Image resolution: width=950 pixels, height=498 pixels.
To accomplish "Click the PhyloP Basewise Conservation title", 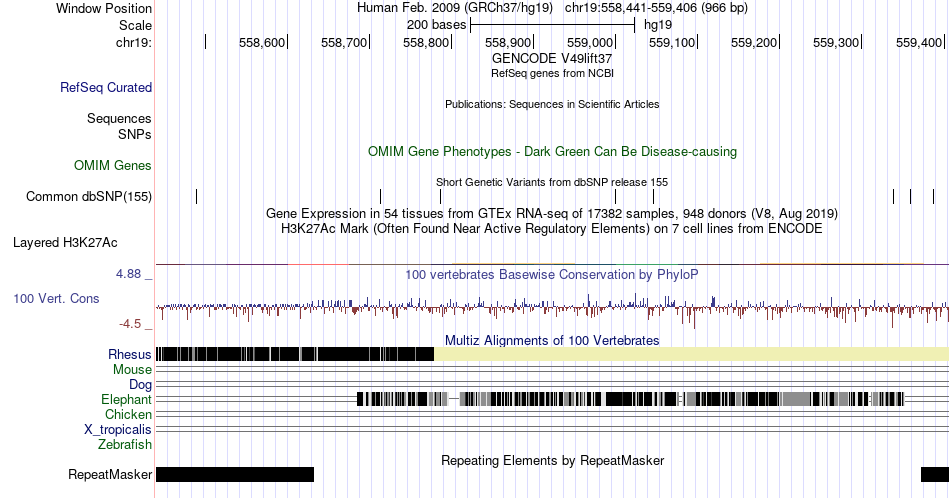I will click(552, 274).
